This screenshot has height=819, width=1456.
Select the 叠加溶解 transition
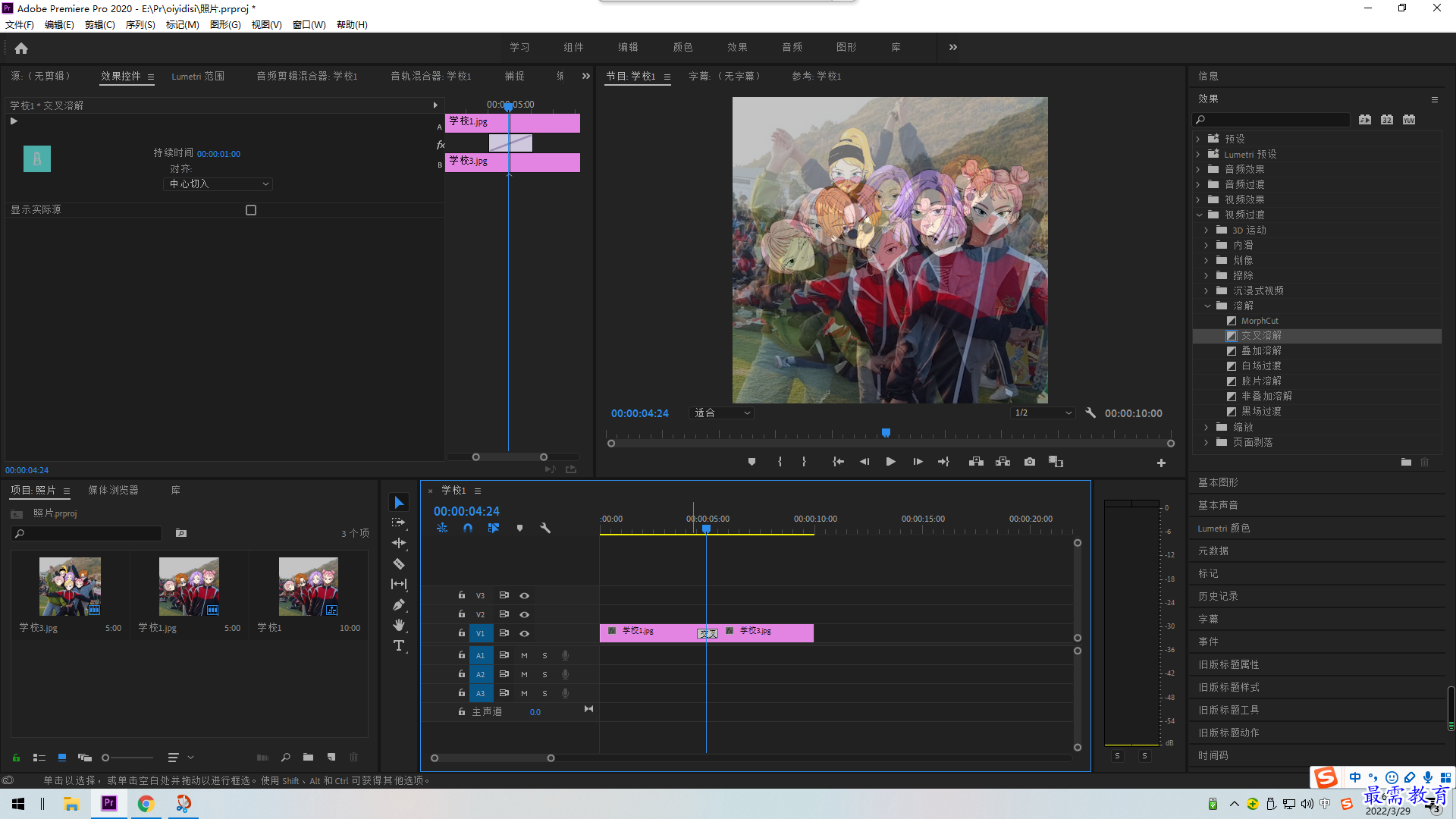click(1261, 350)
